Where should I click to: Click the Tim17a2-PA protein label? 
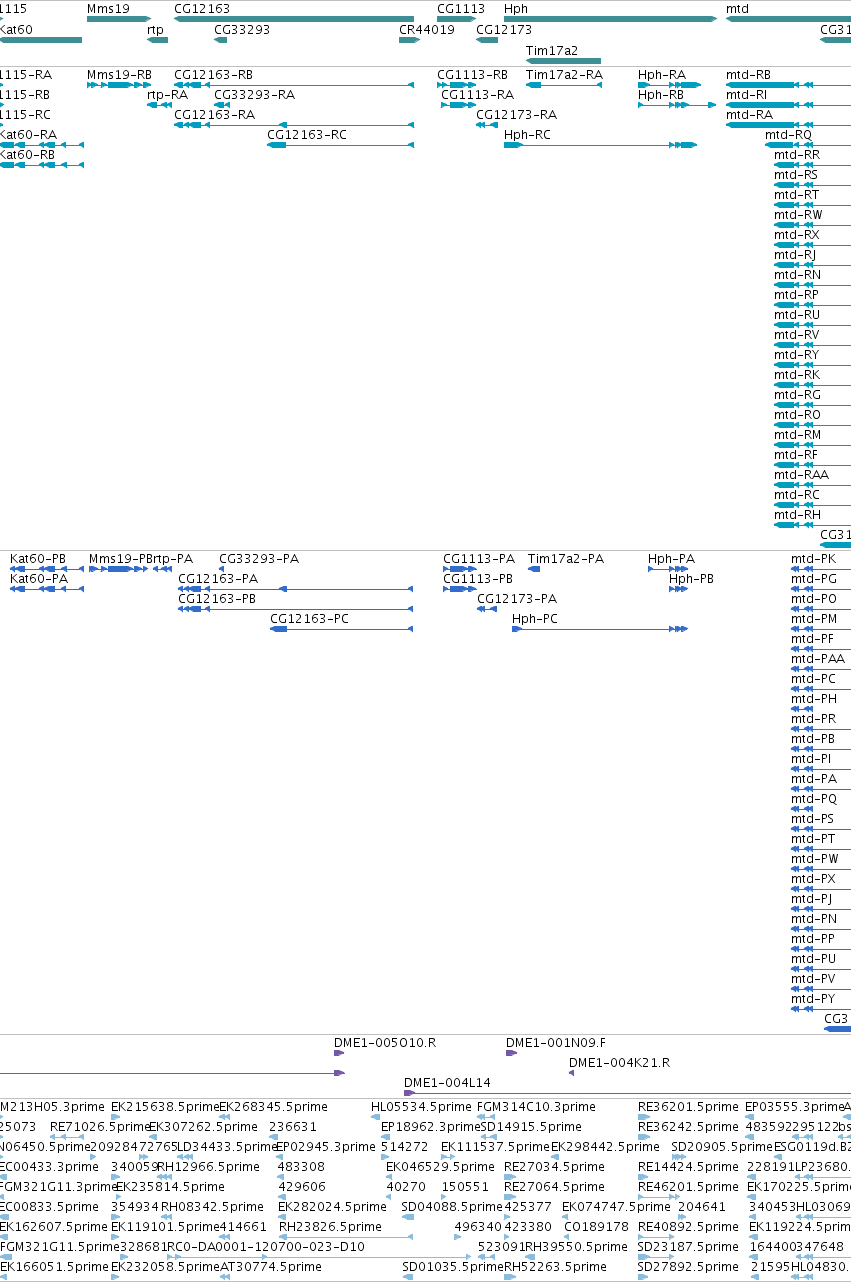[566, 559]
